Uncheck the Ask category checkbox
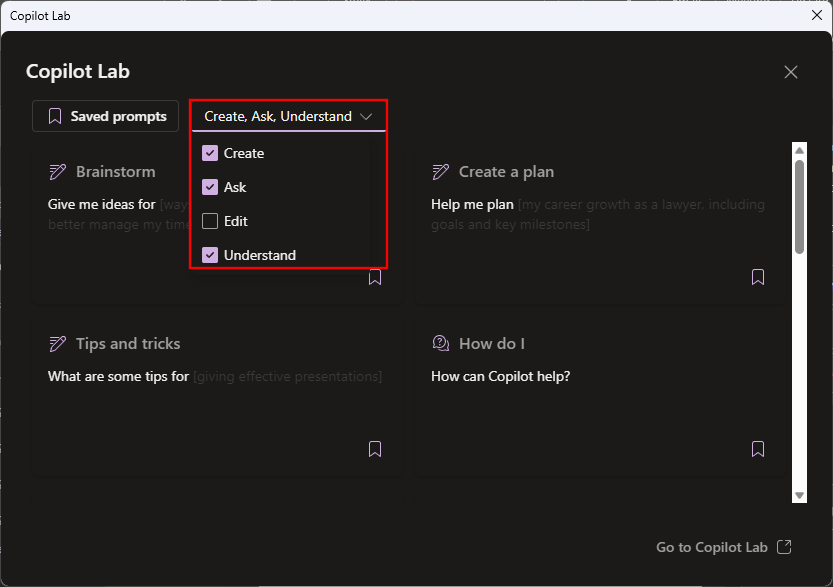This screenshot has height=587, width=833. [210, 187]
